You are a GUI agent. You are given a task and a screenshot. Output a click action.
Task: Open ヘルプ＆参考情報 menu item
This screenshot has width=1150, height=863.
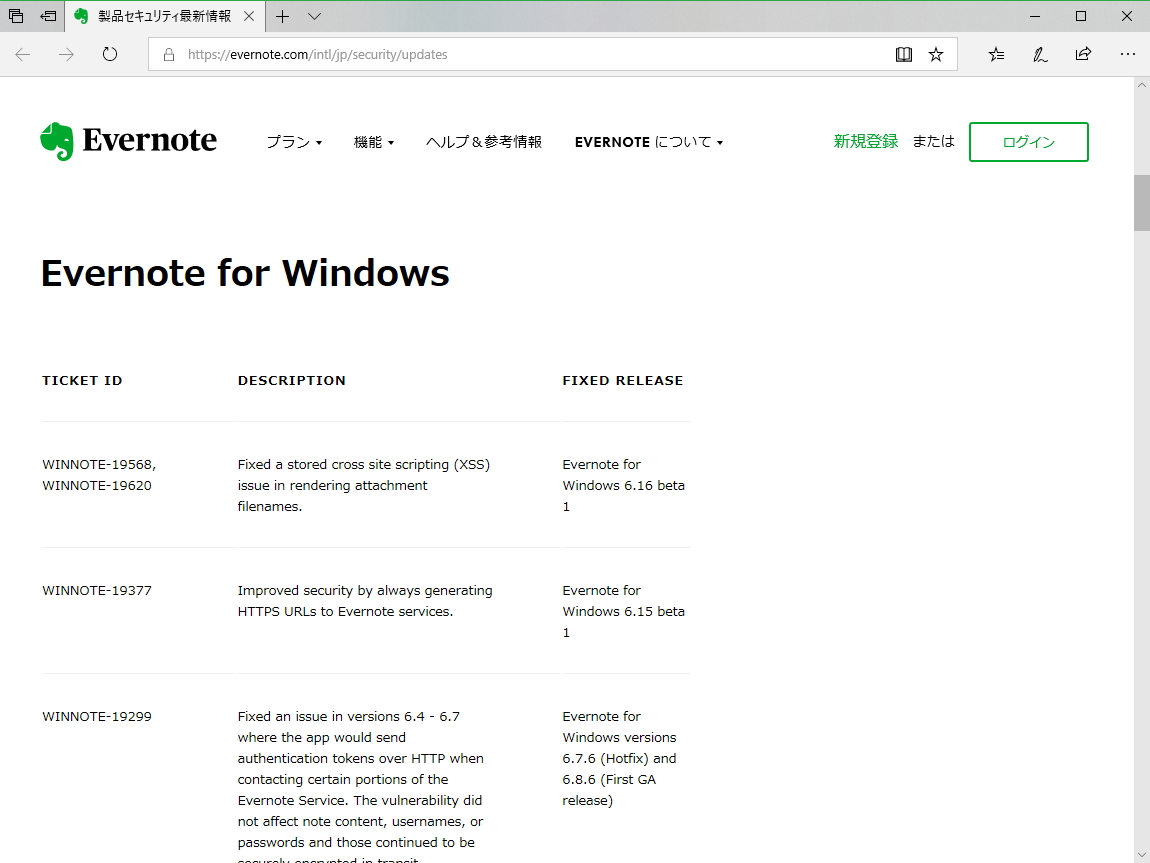pos(484,142)
